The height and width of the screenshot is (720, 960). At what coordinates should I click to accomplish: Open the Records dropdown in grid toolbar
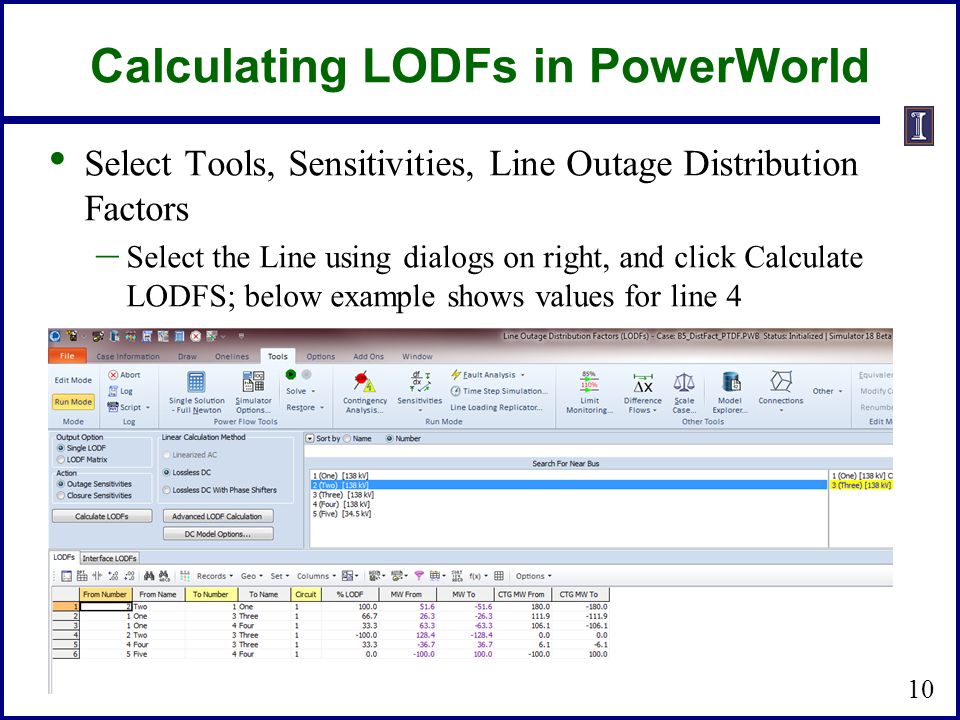tap(214, 576)
